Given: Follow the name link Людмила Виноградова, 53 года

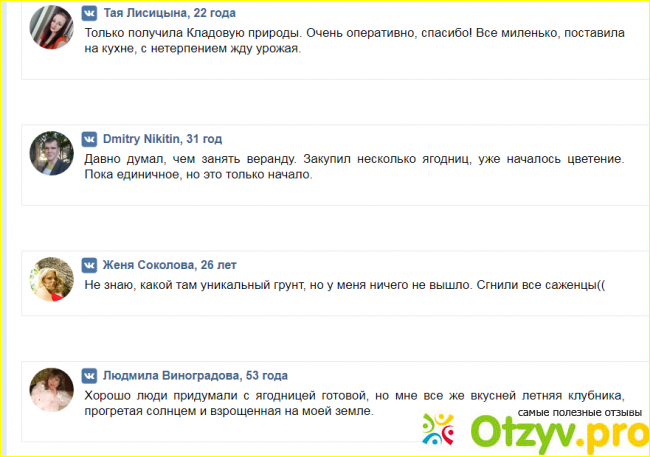Looking at the screenshot, I should coord(195,375).
